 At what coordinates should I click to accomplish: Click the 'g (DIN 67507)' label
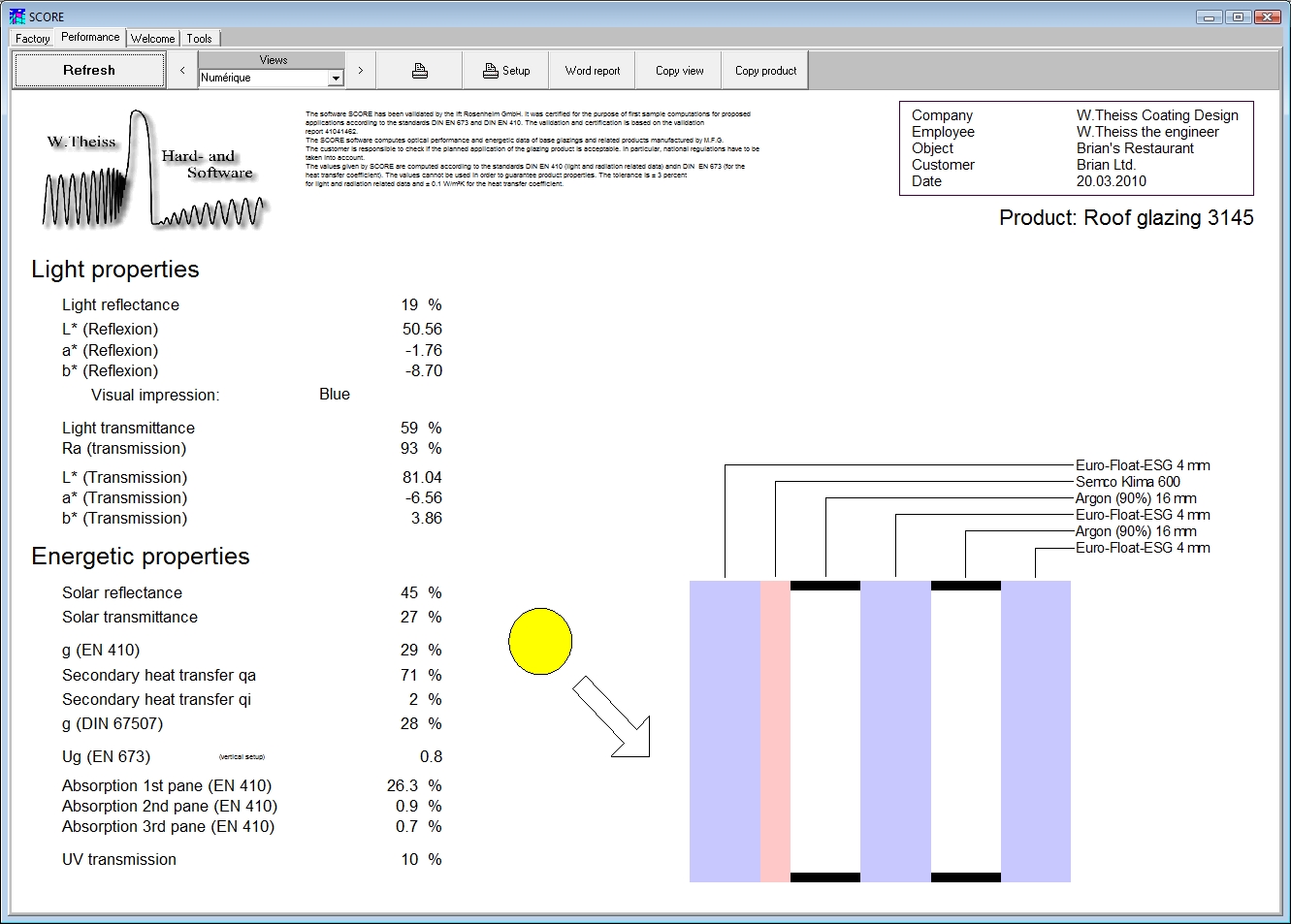[x=113, y=723]
